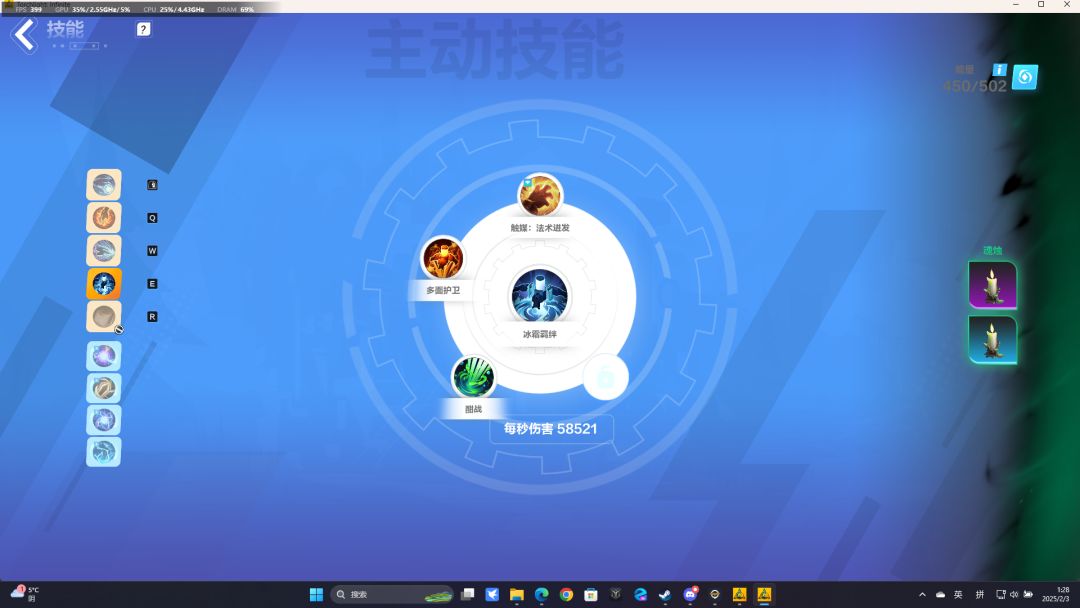Open the Windows Start menu
Image resolution: width=1080 pixels, height=608 pixels.
(316, 594)
